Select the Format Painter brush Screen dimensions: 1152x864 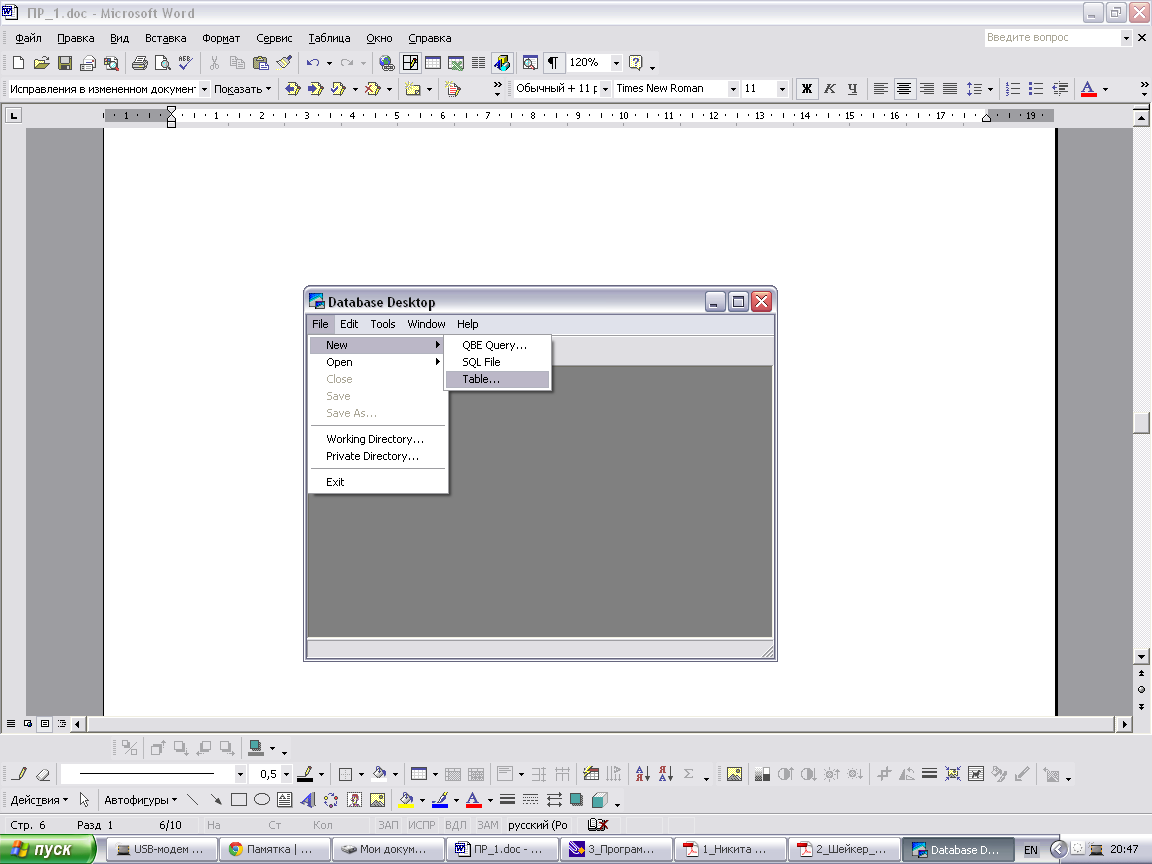pos(284,63)
